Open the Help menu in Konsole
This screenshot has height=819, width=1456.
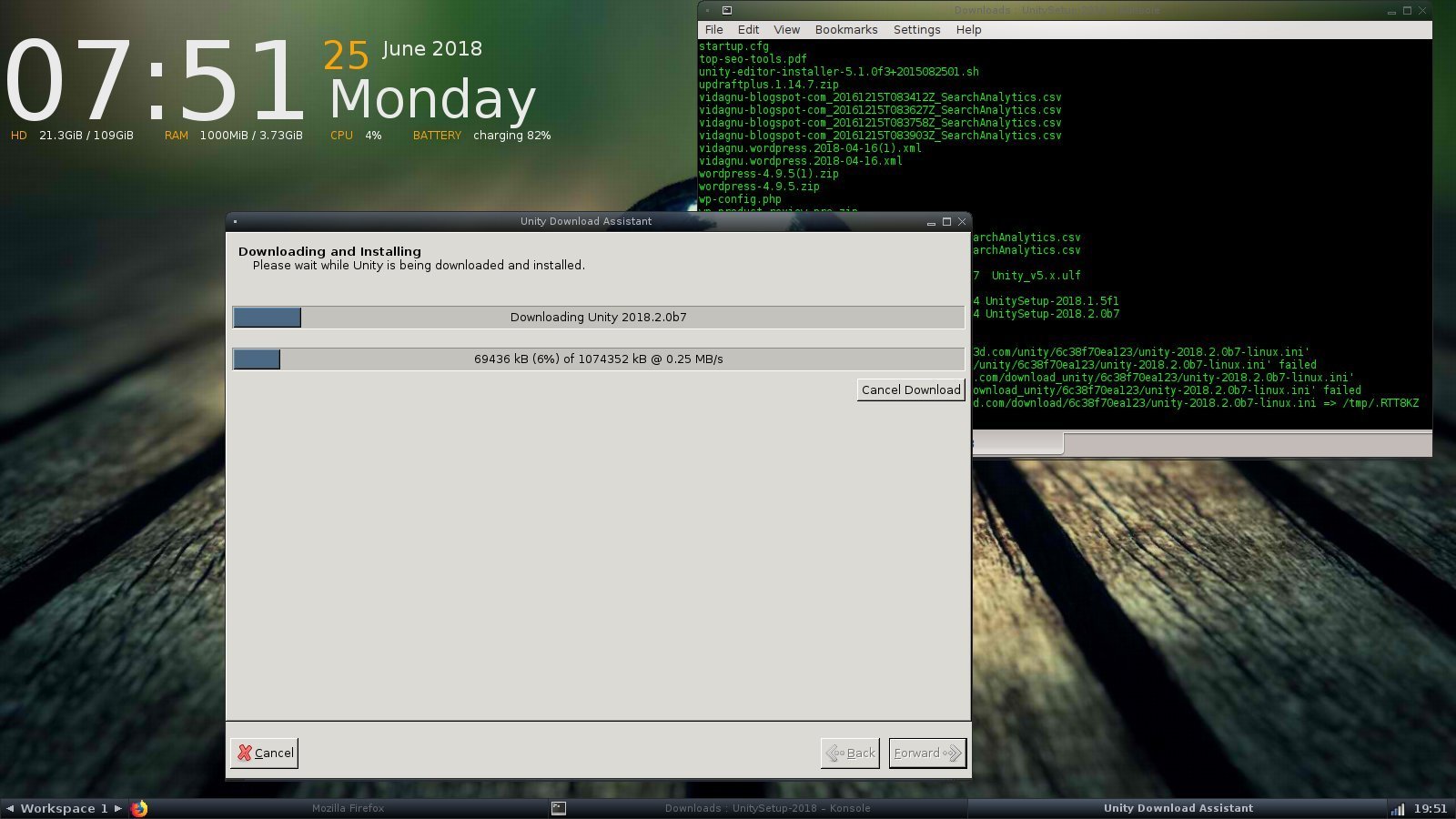968,30
